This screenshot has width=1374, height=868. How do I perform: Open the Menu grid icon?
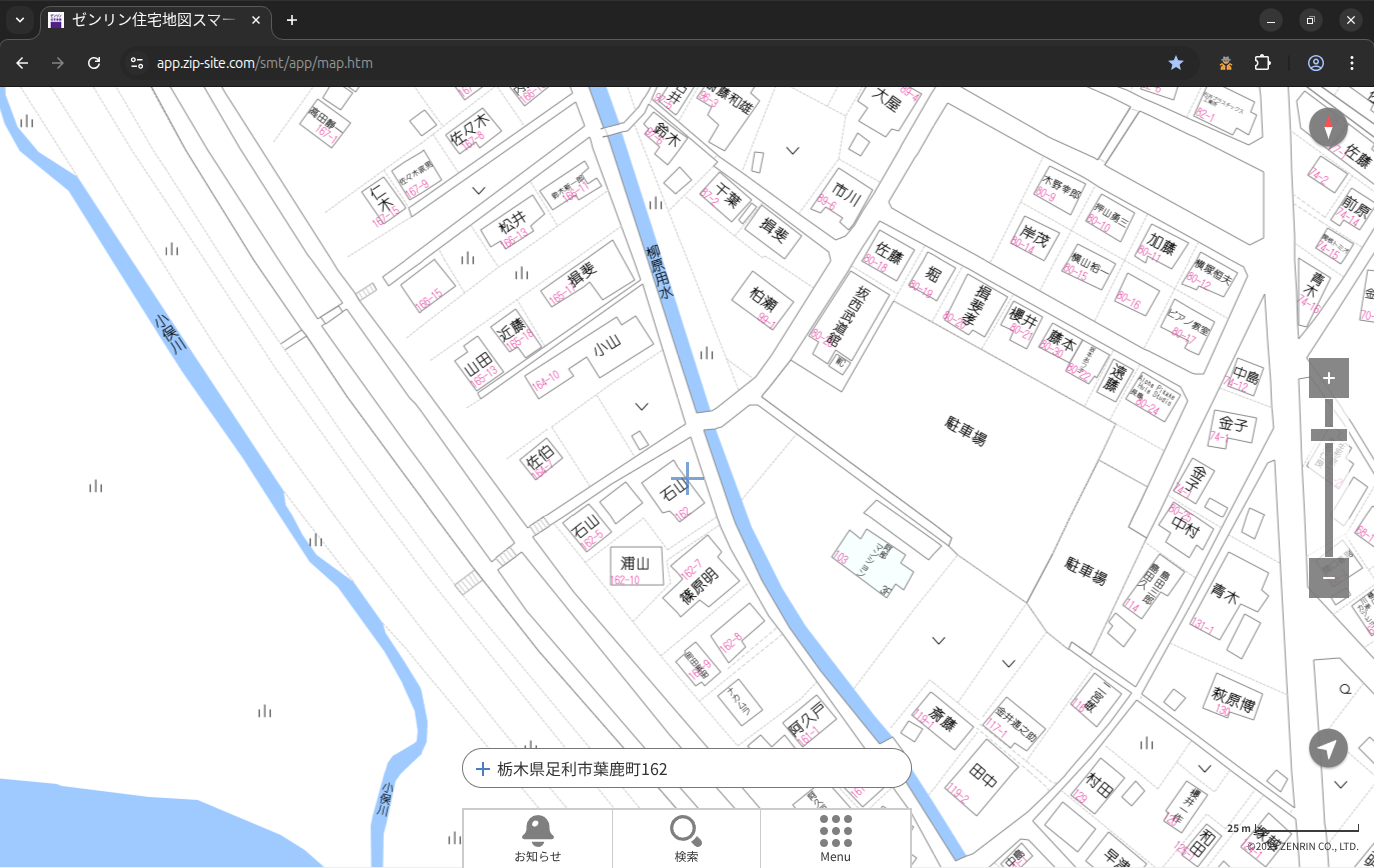tap(835, 838)
